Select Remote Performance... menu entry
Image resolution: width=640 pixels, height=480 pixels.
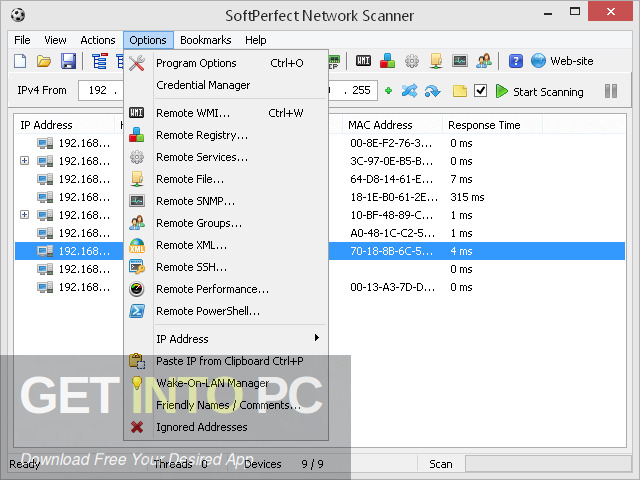226,289
